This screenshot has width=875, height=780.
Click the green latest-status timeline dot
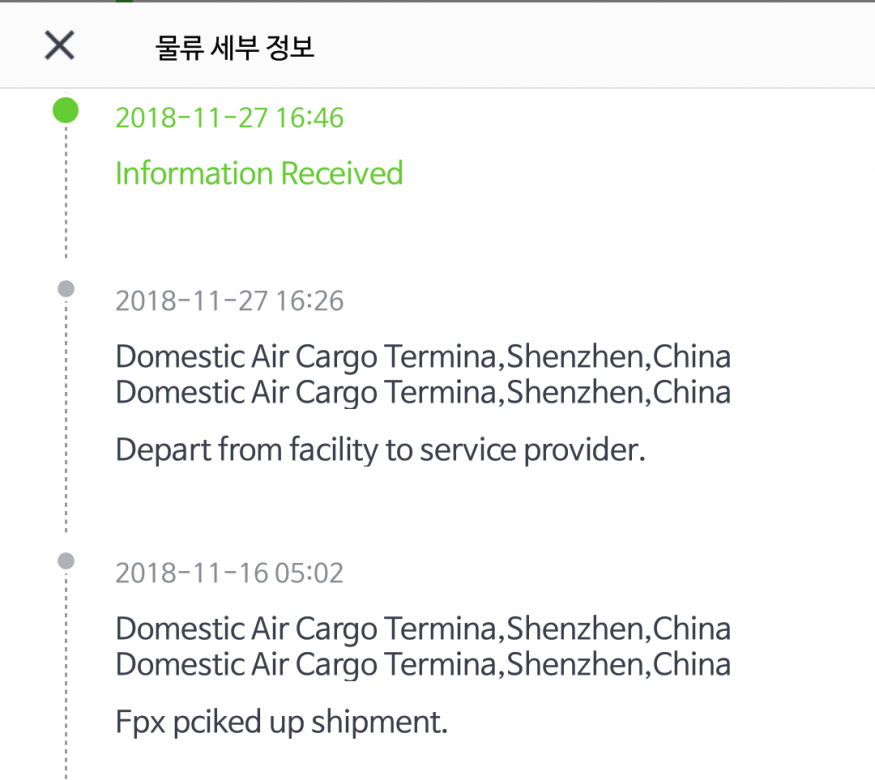[x=66, y=110]
